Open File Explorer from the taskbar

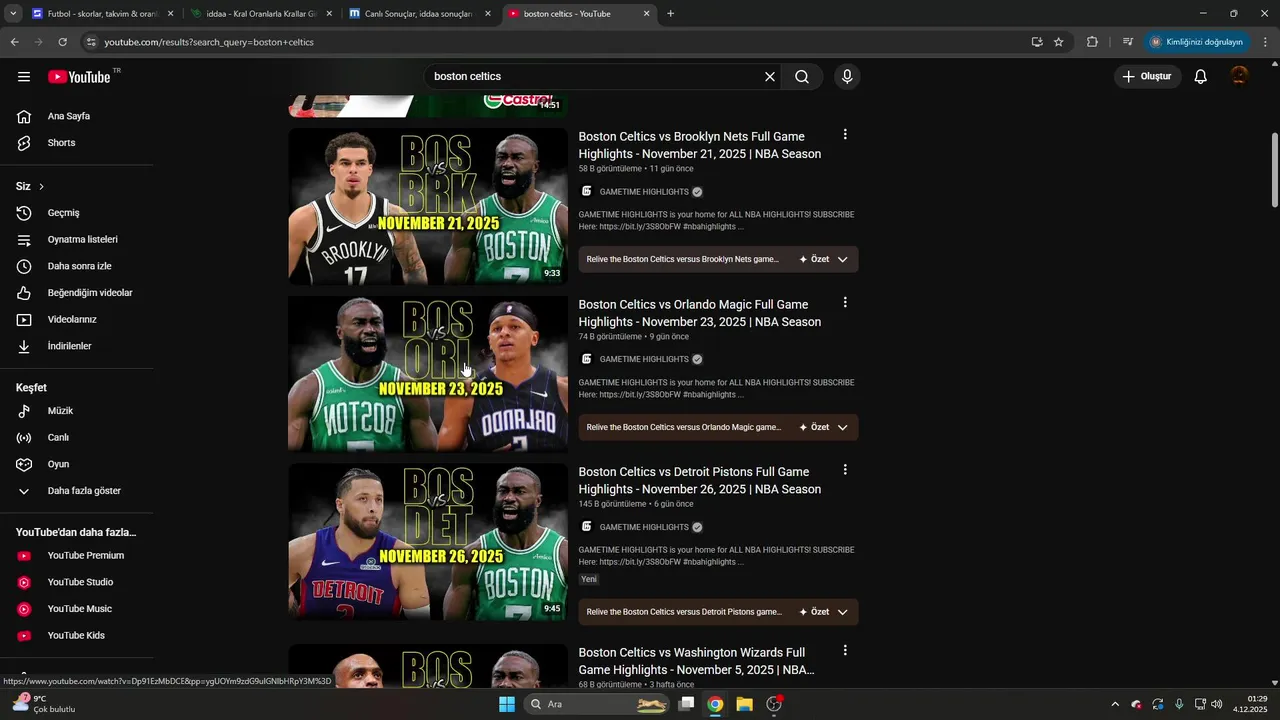[x=744, y=704]
